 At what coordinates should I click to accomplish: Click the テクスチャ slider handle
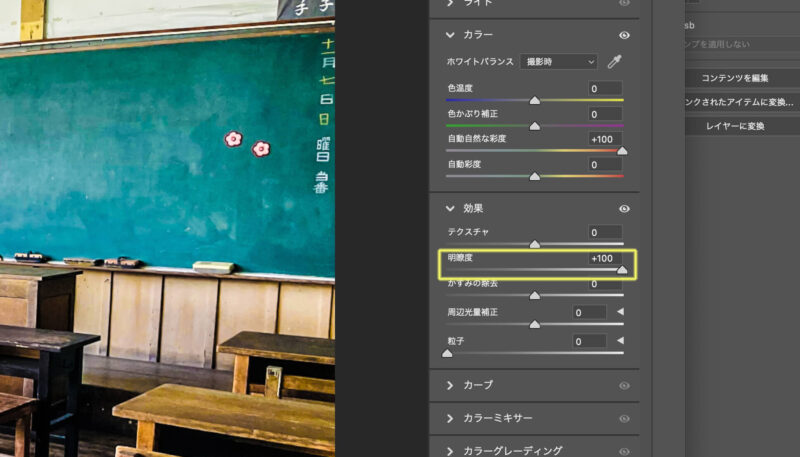[x=535, y=244]
